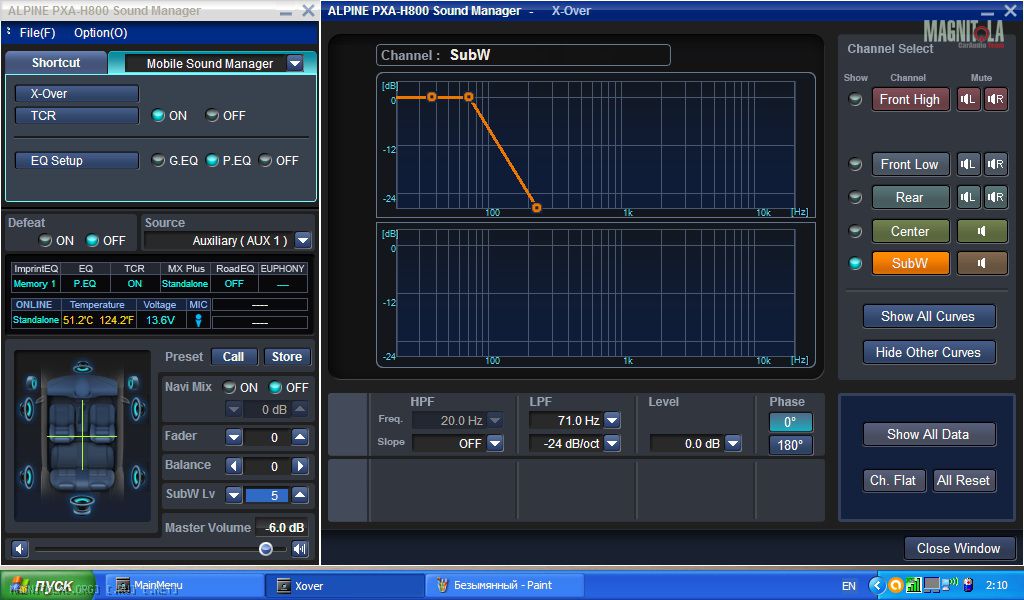Viewport: 1024px width, 600px height.
Task: Click the curve end point at -24 dB
Action: pyautogui.click(x=536, y=208)
